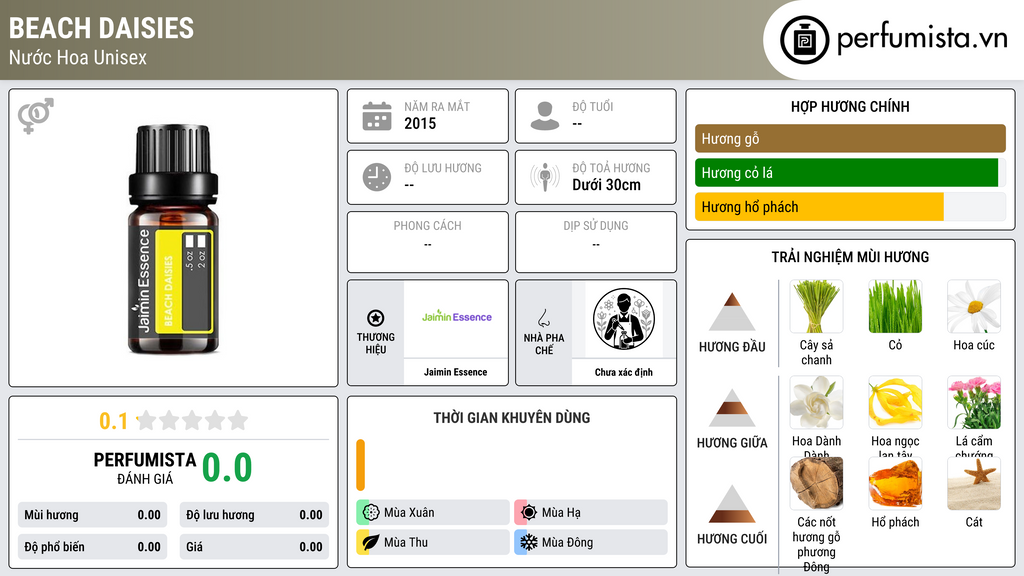1024x576 pixels.
Task: Click the sillage person icon beside Độ toả hương
Action: [x=545, y=177]
